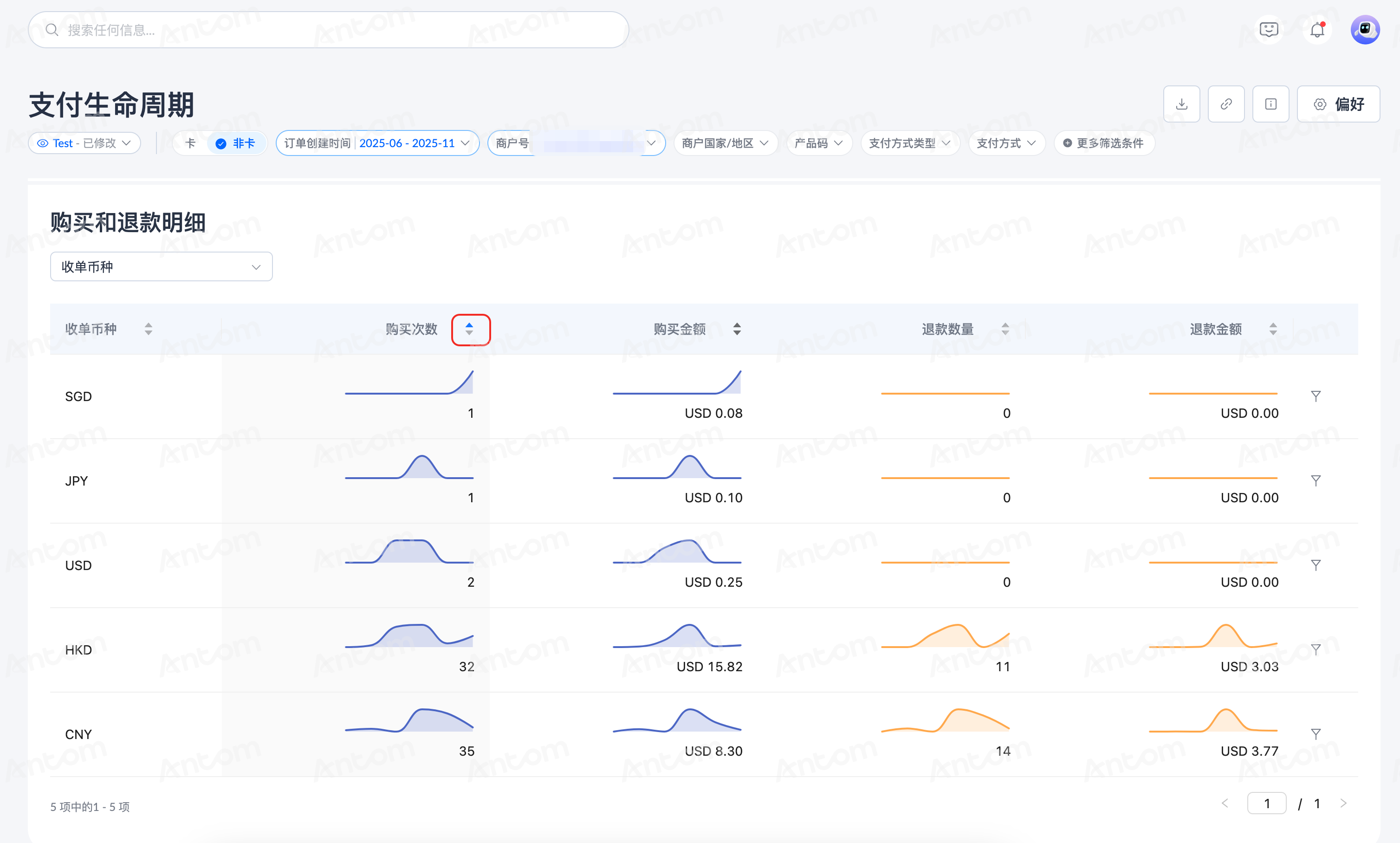
Task: Click the CNY currency cell
Action: (x=78, y=734)
